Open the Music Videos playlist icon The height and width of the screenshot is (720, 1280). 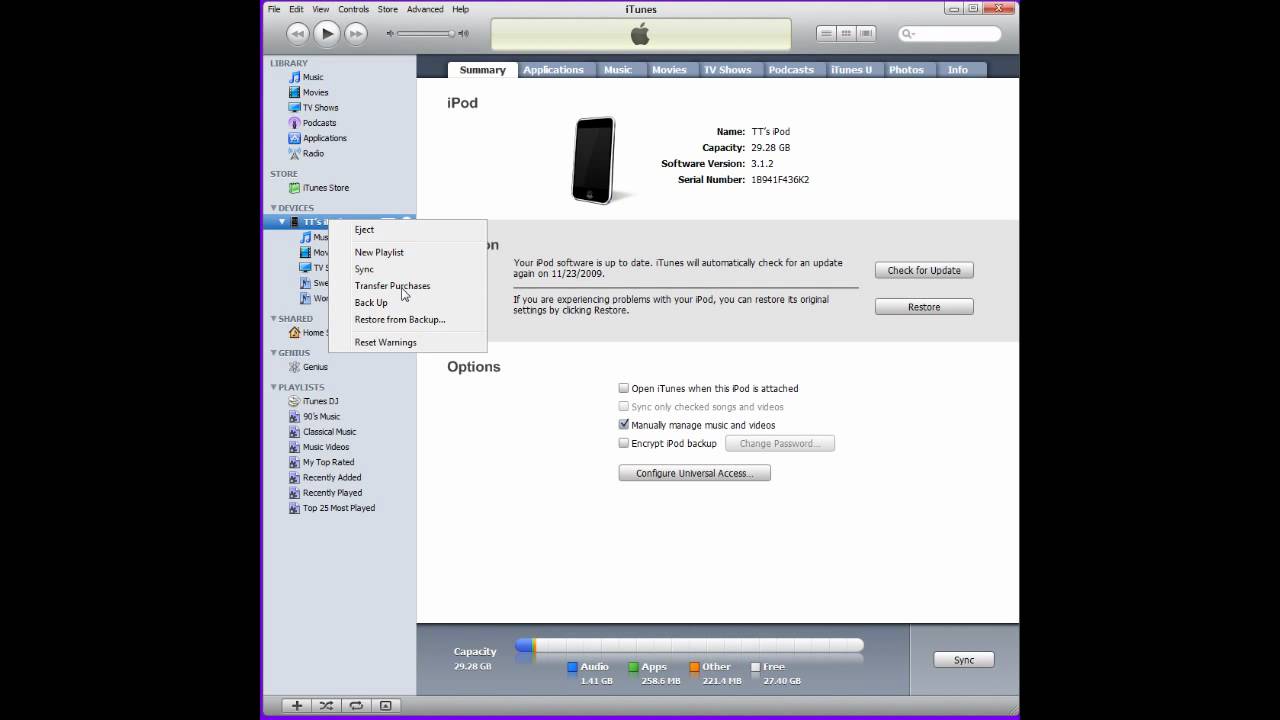pyautogui.click(x=294, y=447)
